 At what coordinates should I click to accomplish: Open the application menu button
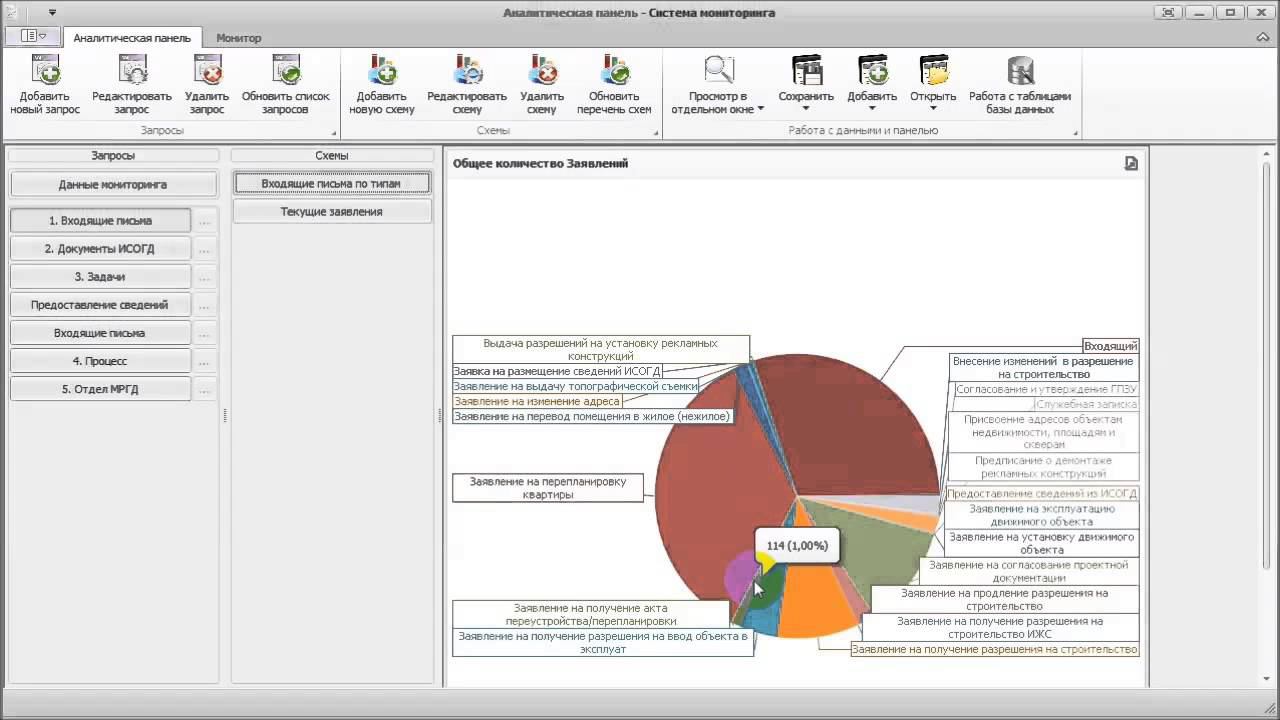coord(33,36)
